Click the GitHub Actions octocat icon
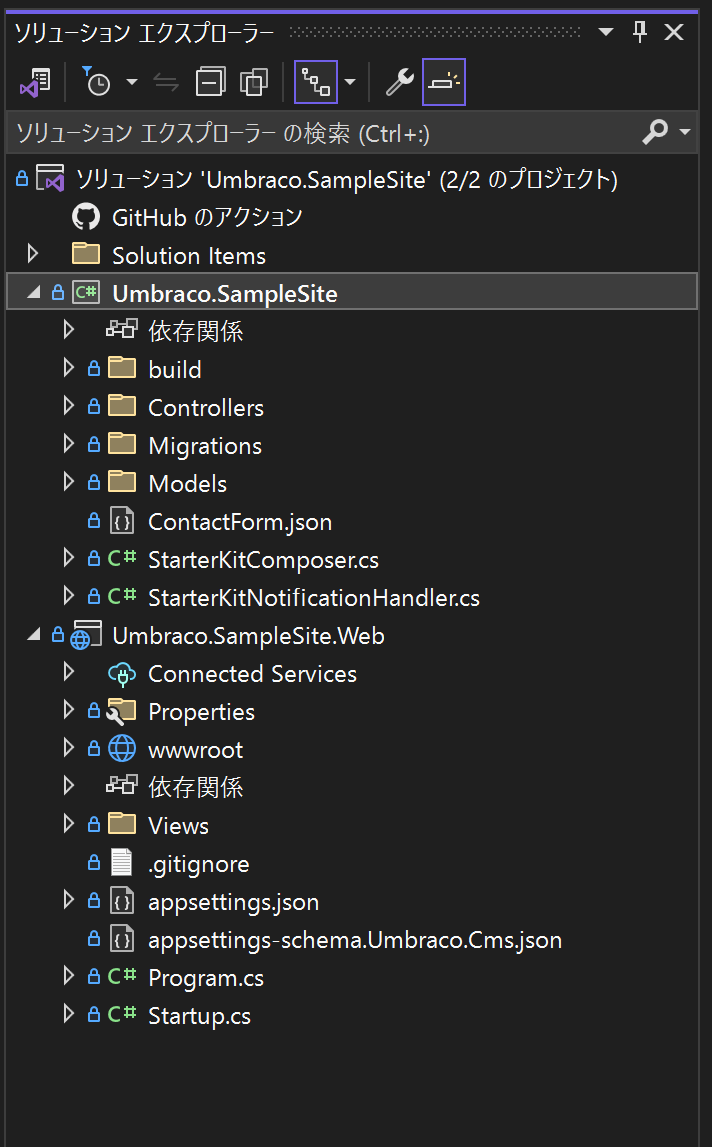 pyautogui.click(x=86, y=217)
